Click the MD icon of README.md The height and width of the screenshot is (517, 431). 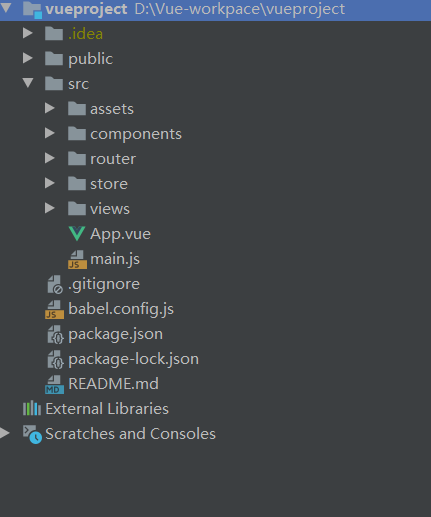(x=54, y=384)
